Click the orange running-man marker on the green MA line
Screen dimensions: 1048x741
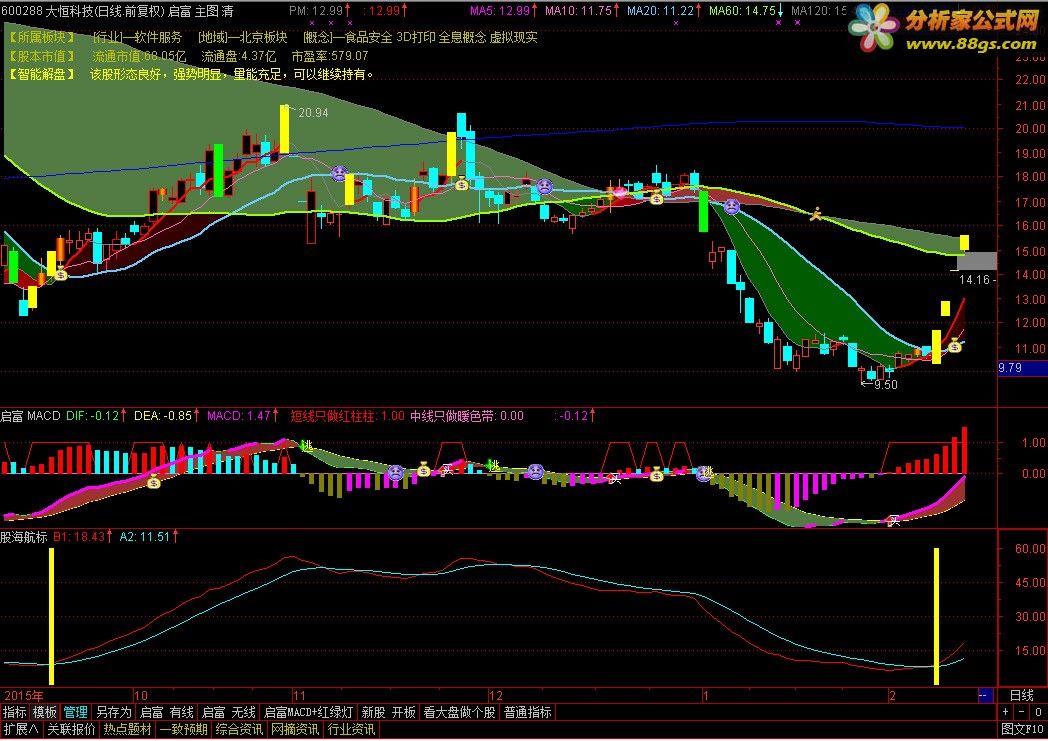tap(815, 214)
